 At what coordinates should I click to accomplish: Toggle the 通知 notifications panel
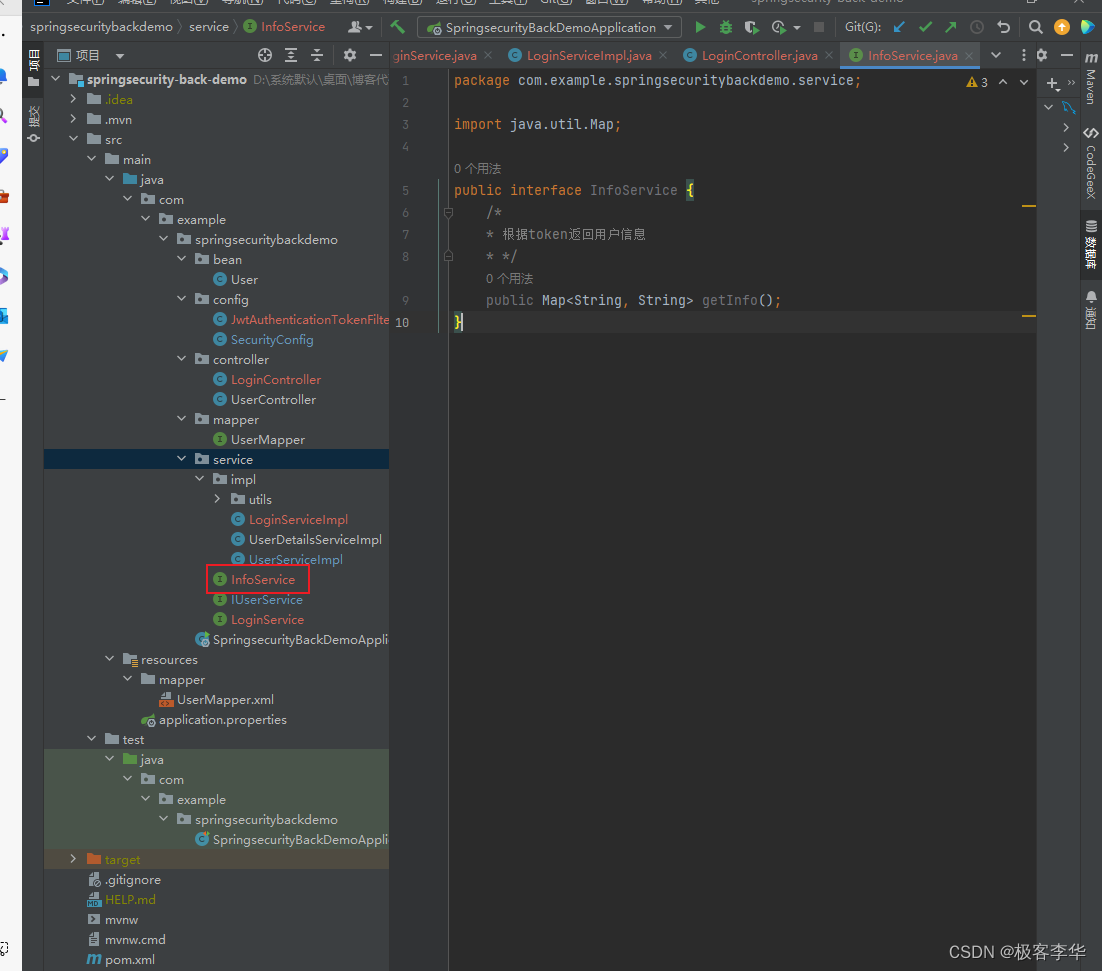point(1090,310)
